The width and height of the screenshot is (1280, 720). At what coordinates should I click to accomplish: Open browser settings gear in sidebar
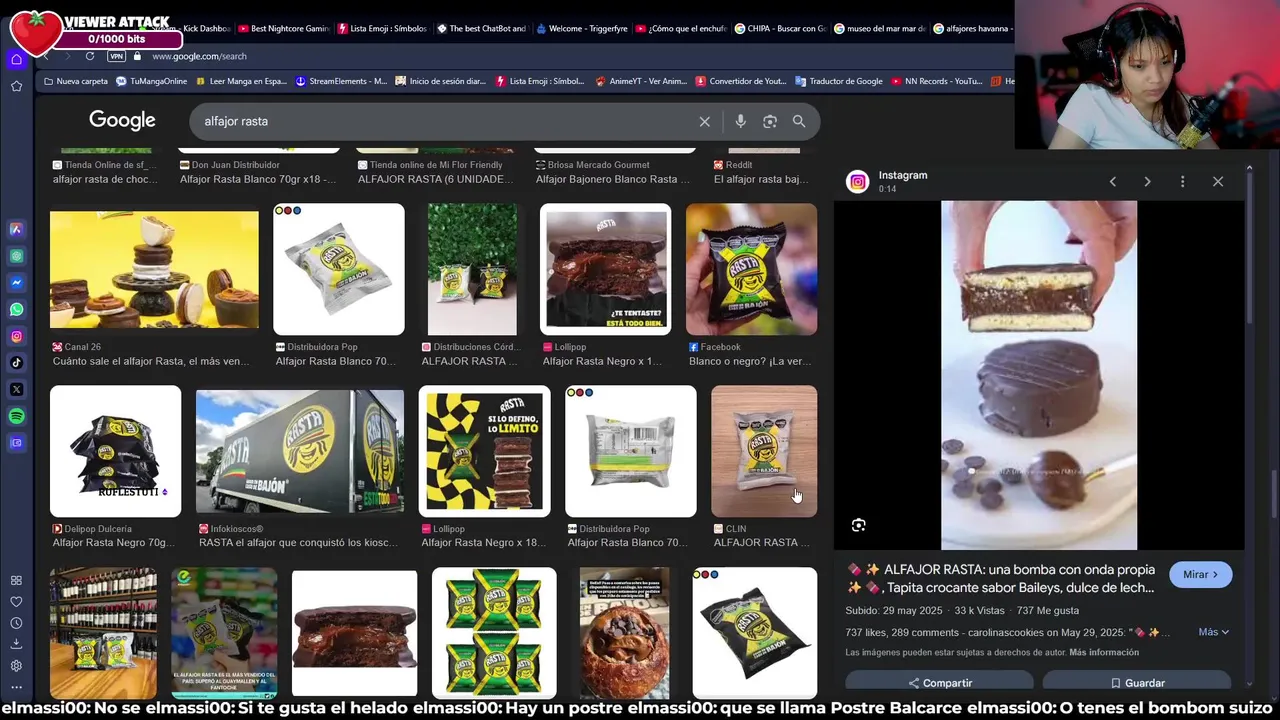tap(16, 666)
